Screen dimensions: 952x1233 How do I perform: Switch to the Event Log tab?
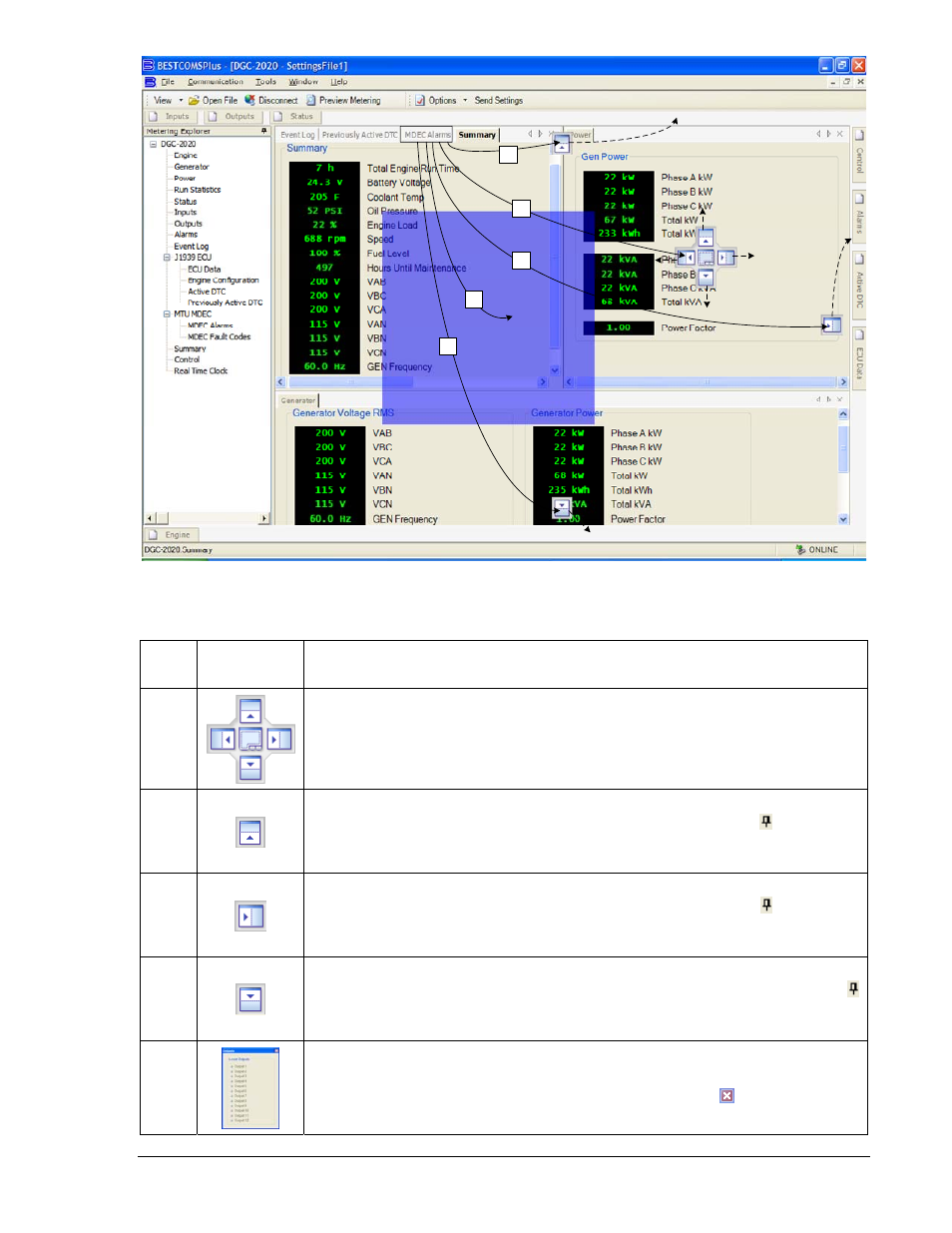(297, 135)
